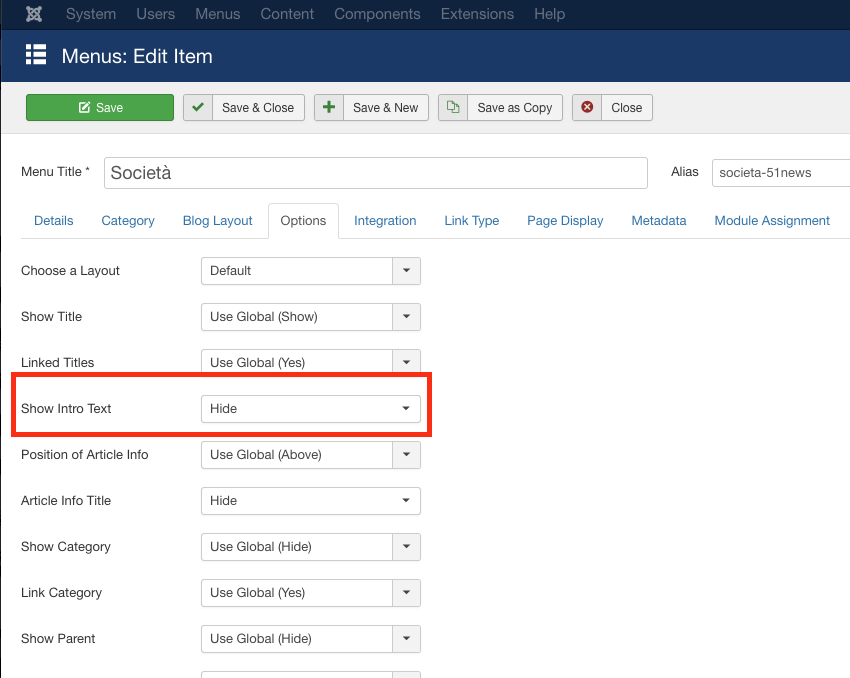The height and width of the screenshot is (678, 850).
Task: Click the green Save button
Action: point(100,108)
